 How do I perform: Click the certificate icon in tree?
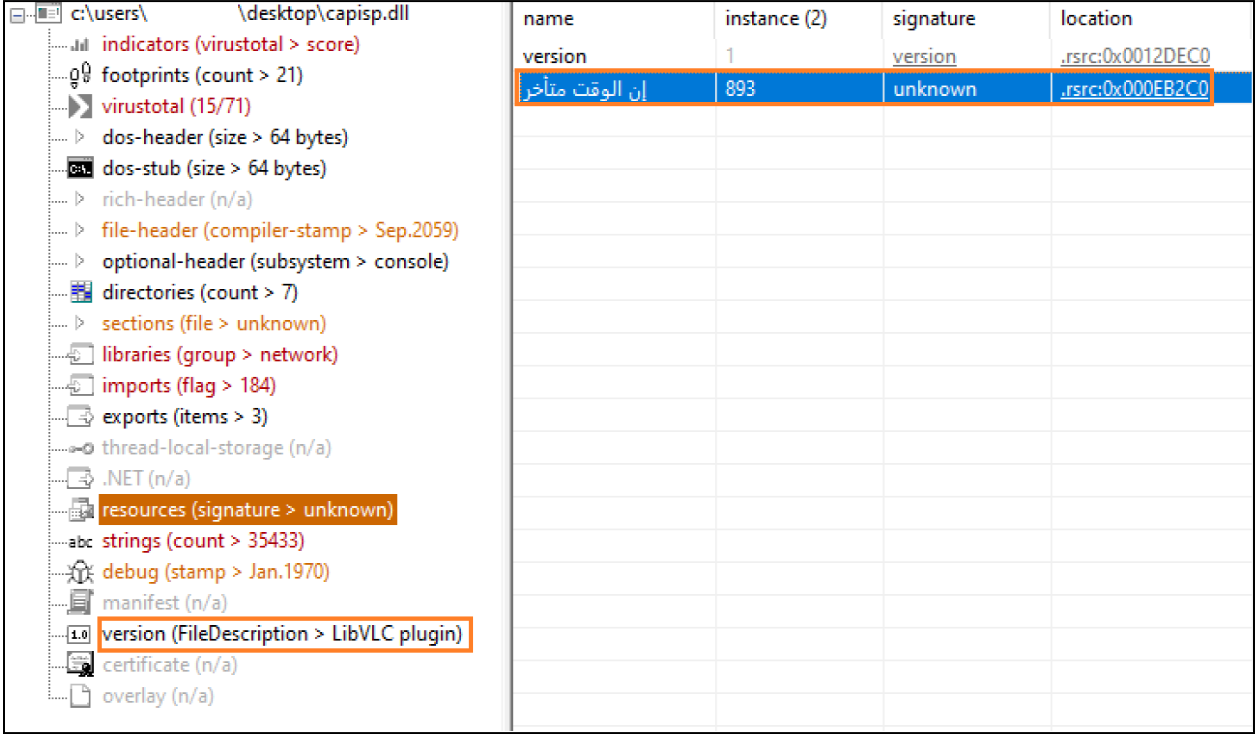[x=81, y=665]
